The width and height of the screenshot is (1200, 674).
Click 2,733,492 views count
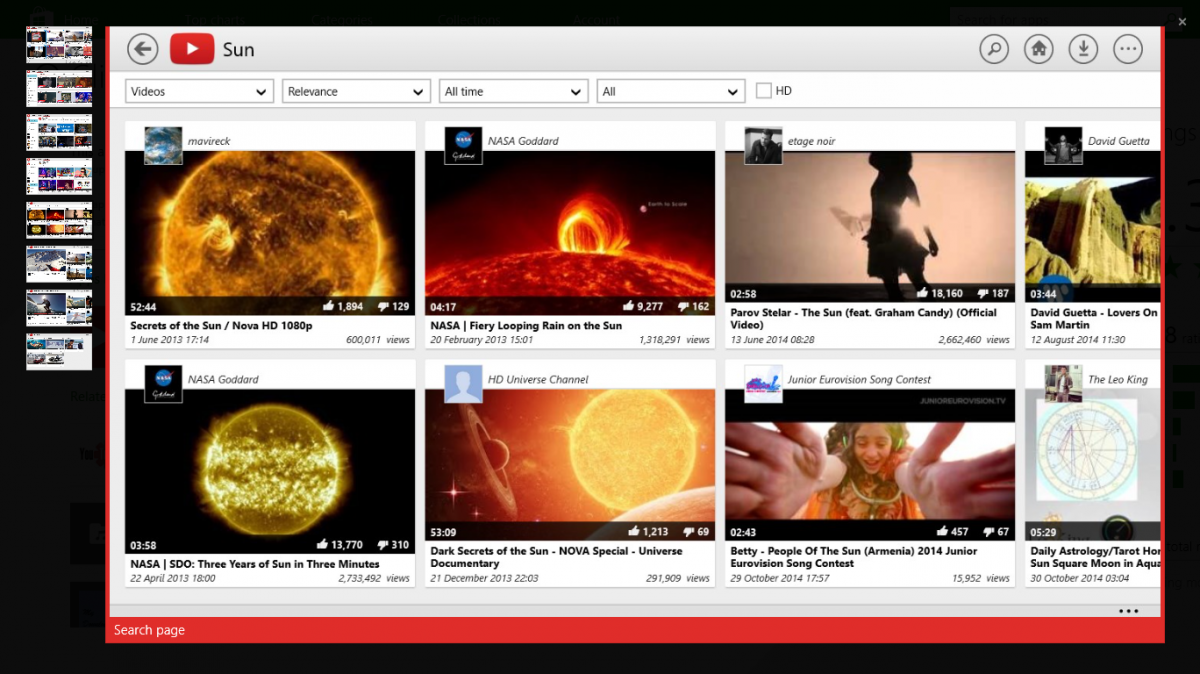coord(374,578)
